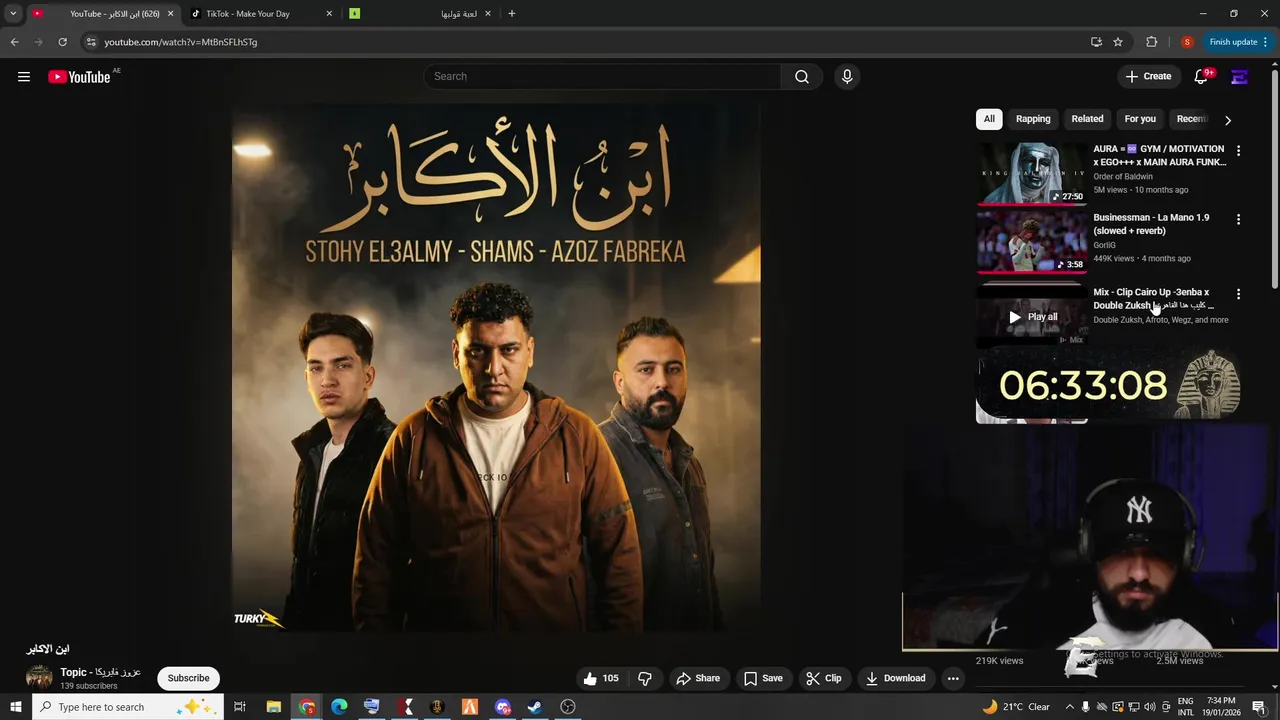Open Windows notification center icon
The image size is (1280, 720).
[x=1259, y=707]
